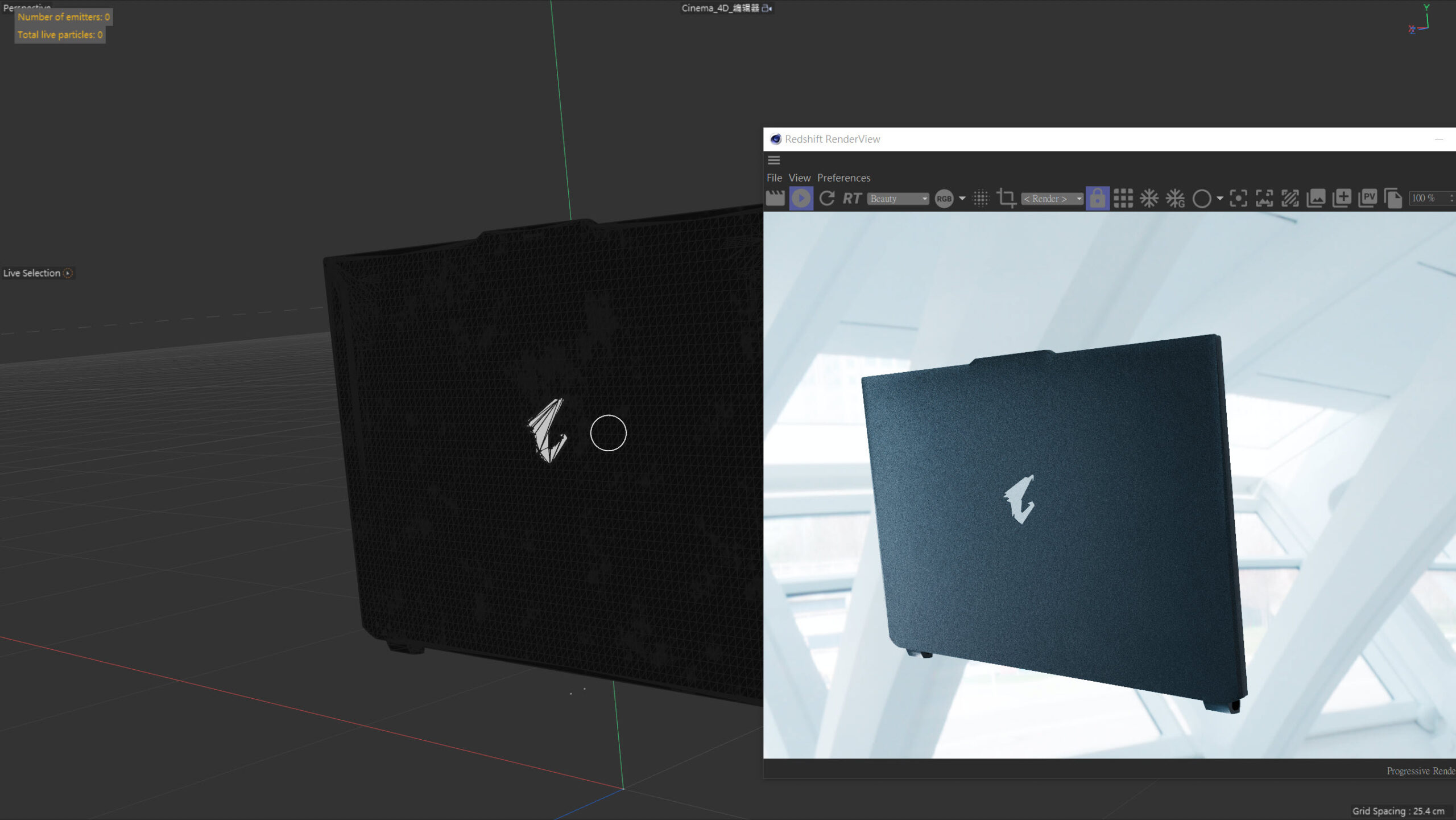Click the RGB channel button
The width and height of the screenshot is (1456, 820).
point(944,199)
